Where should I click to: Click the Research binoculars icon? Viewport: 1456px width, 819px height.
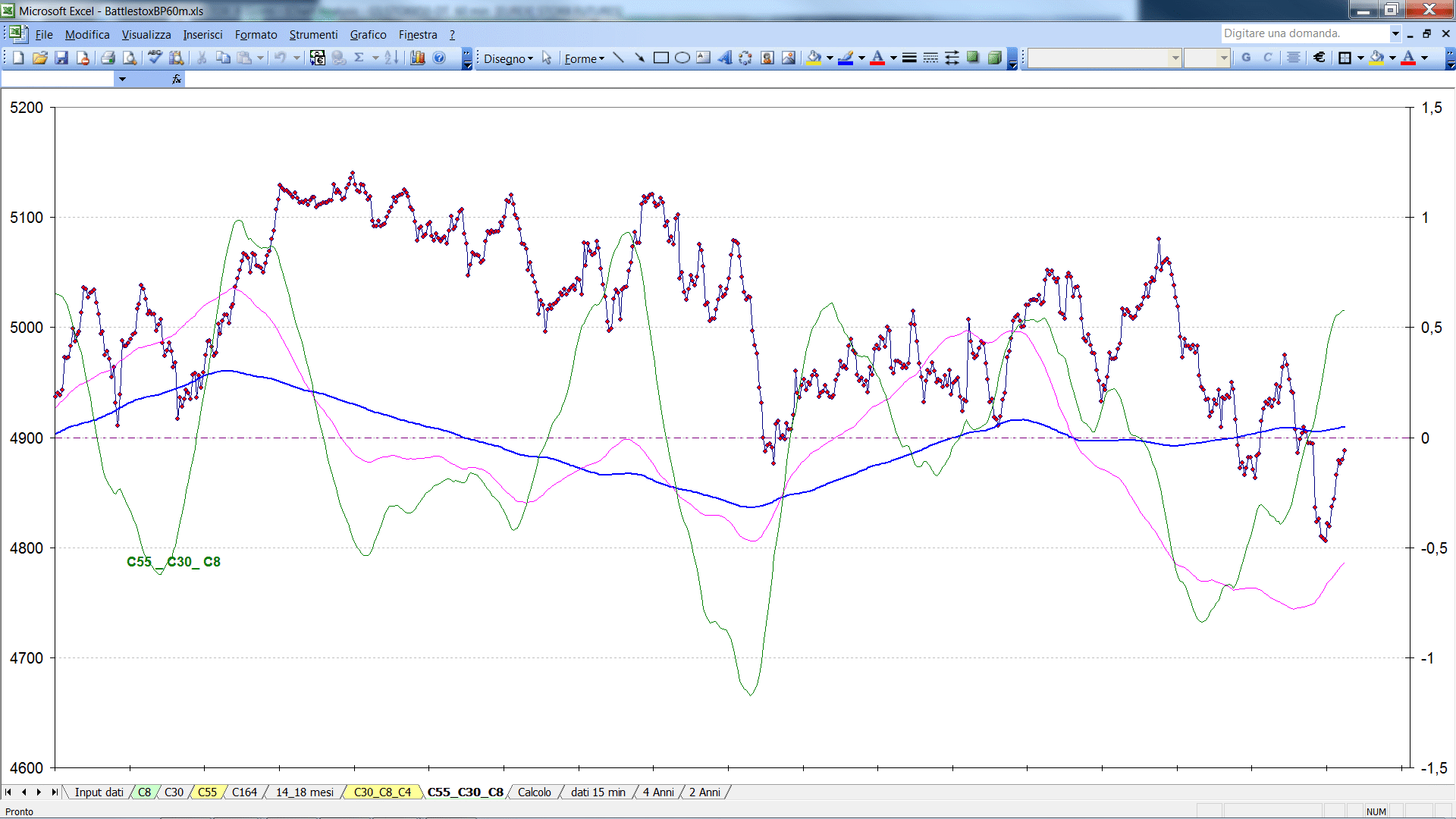point(177,58)
